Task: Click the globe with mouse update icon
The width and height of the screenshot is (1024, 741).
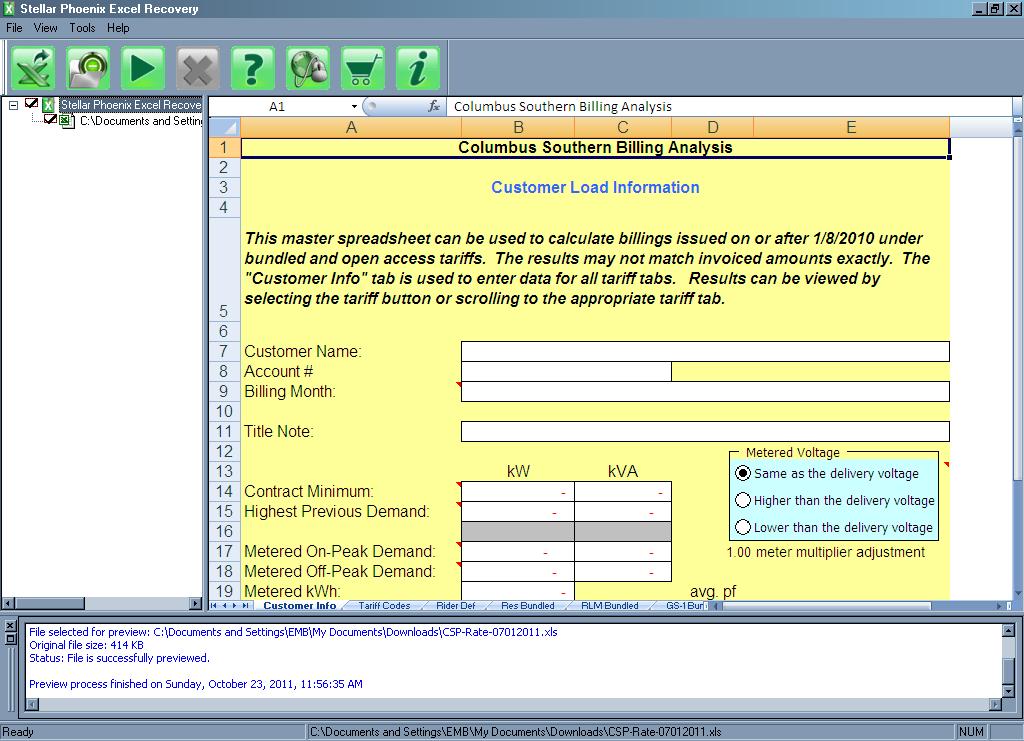Action: [x=308, y=68]
